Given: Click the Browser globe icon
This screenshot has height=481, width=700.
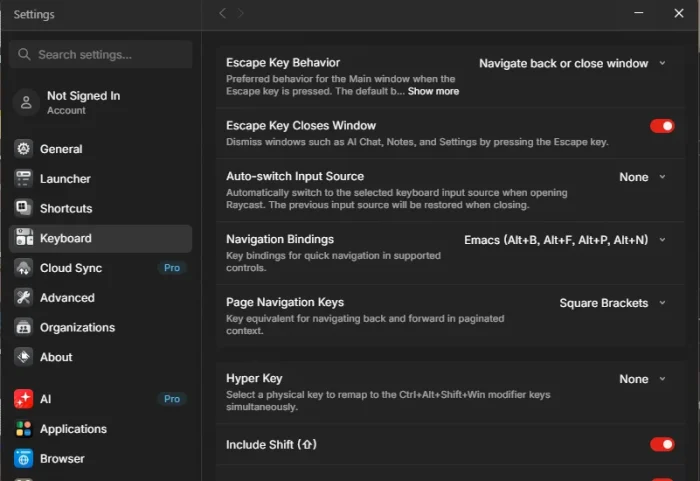Looking at the screenshot, I should point(23,458).
